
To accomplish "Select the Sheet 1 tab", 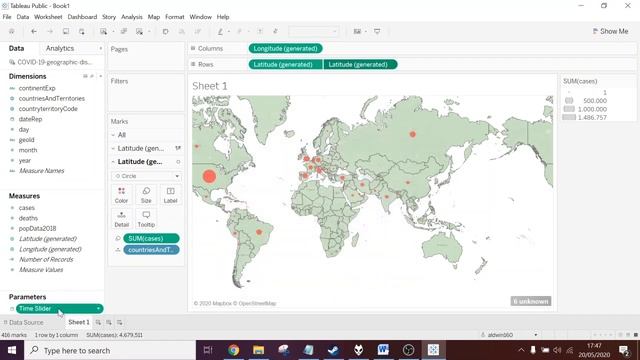I will point(79,322).
